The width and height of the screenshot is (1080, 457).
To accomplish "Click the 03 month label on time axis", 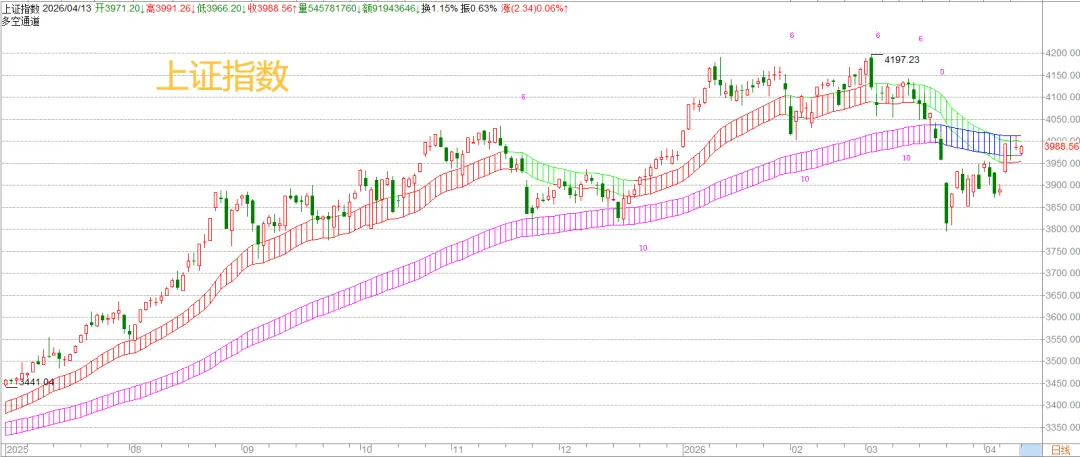I will click(871, 449).
